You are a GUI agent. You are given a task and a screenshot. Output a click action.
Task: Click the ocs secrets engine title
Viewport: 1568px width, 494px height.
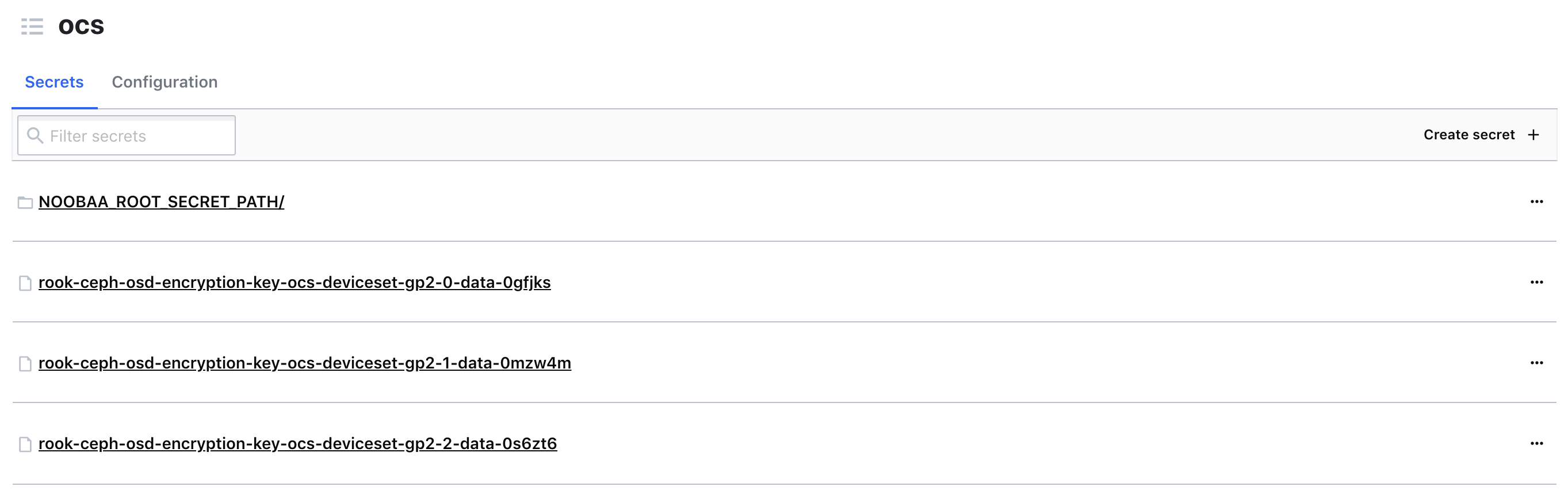pos(82,27)
